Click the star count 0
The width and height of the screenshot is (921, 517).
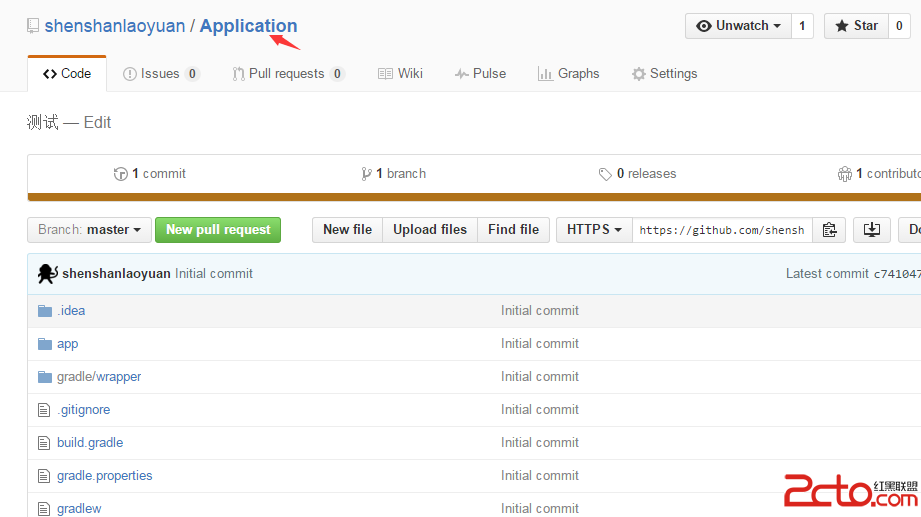(899, 26)
